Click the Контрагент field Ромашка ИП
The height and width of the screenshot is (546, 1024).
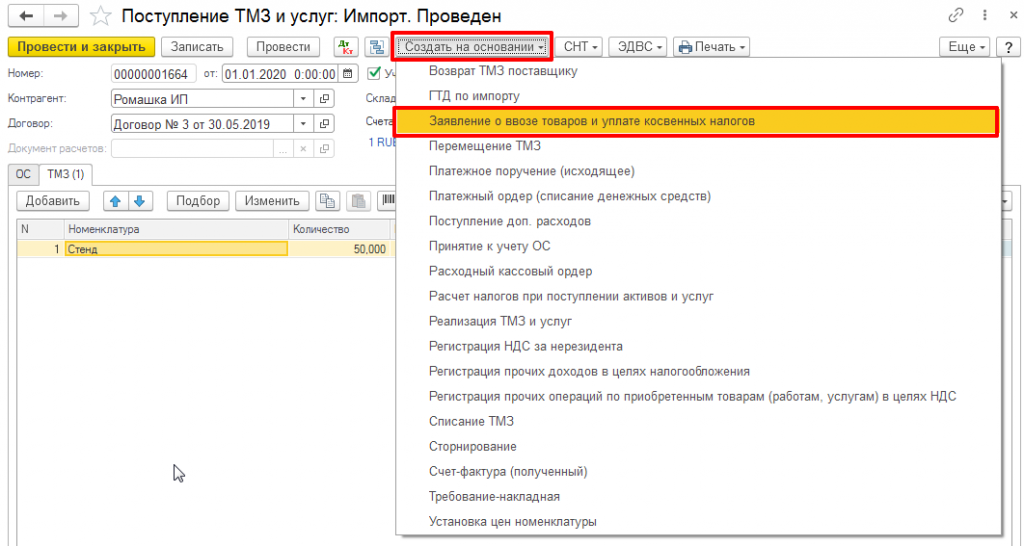click(x=202, y=99)
